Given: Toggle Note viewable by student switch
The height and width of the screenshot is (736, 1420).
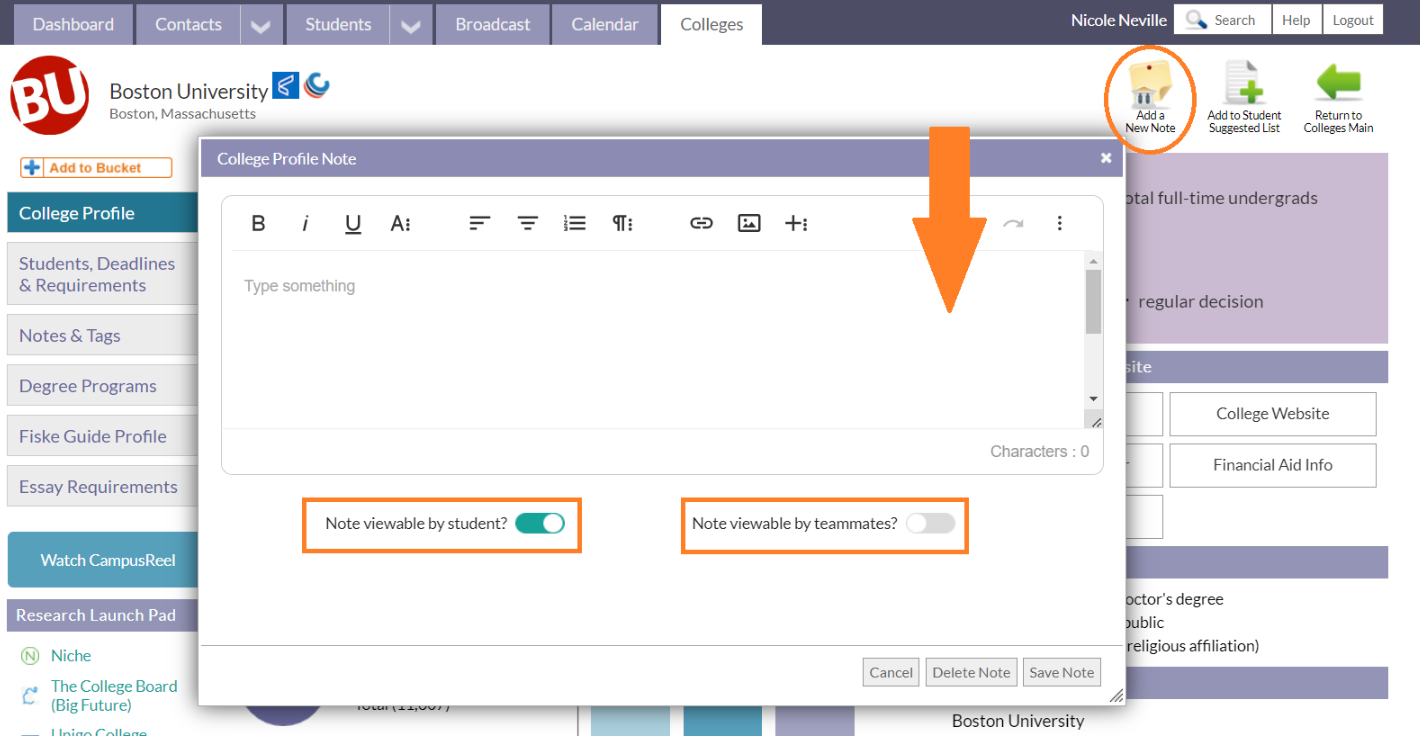Looking at the screenshot, I should pyautogui.click(x=540, y=523).
